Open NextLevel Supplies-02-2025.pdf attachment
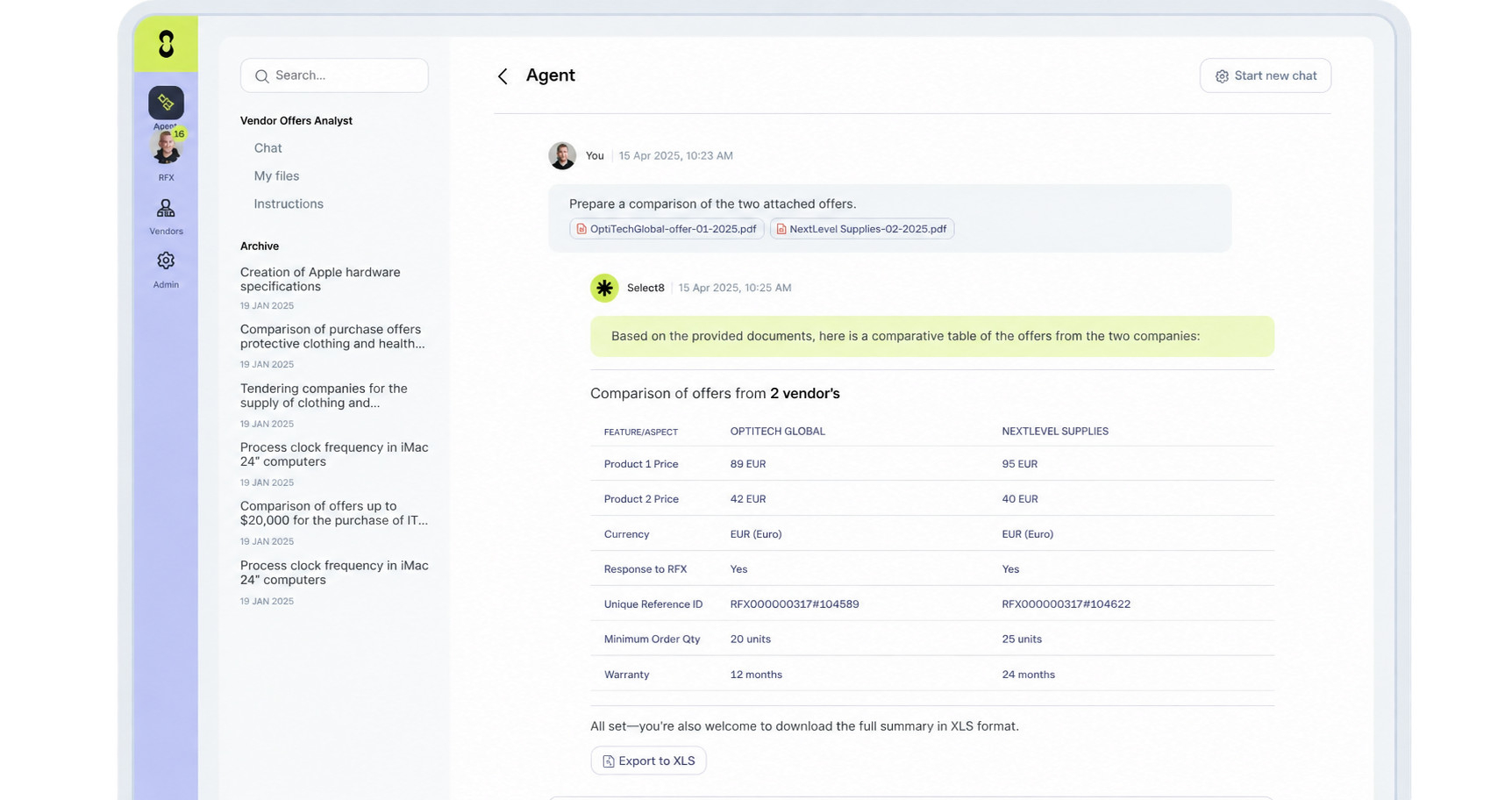 click(862, 229)
